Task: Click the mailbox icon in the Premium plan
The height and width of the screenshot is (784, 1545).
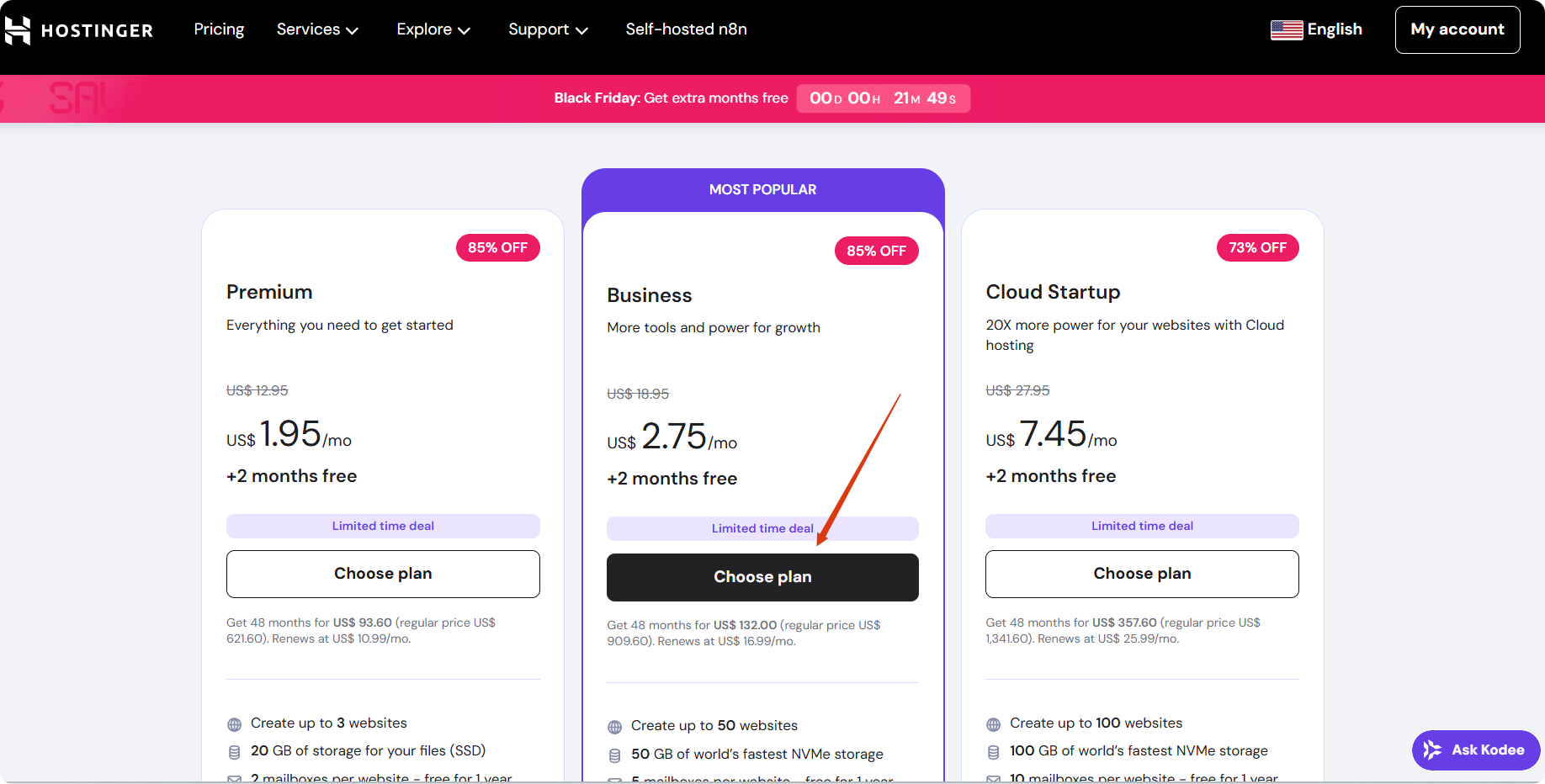Action: 233,778
